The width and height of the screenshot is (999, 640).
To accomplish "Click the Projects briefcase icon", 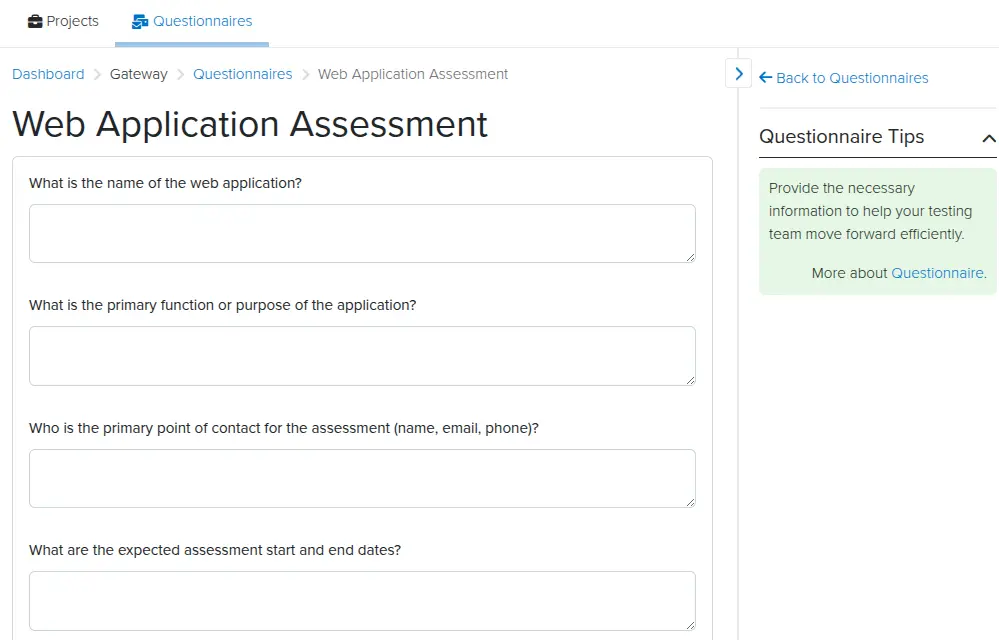I will tap(35, 22).
